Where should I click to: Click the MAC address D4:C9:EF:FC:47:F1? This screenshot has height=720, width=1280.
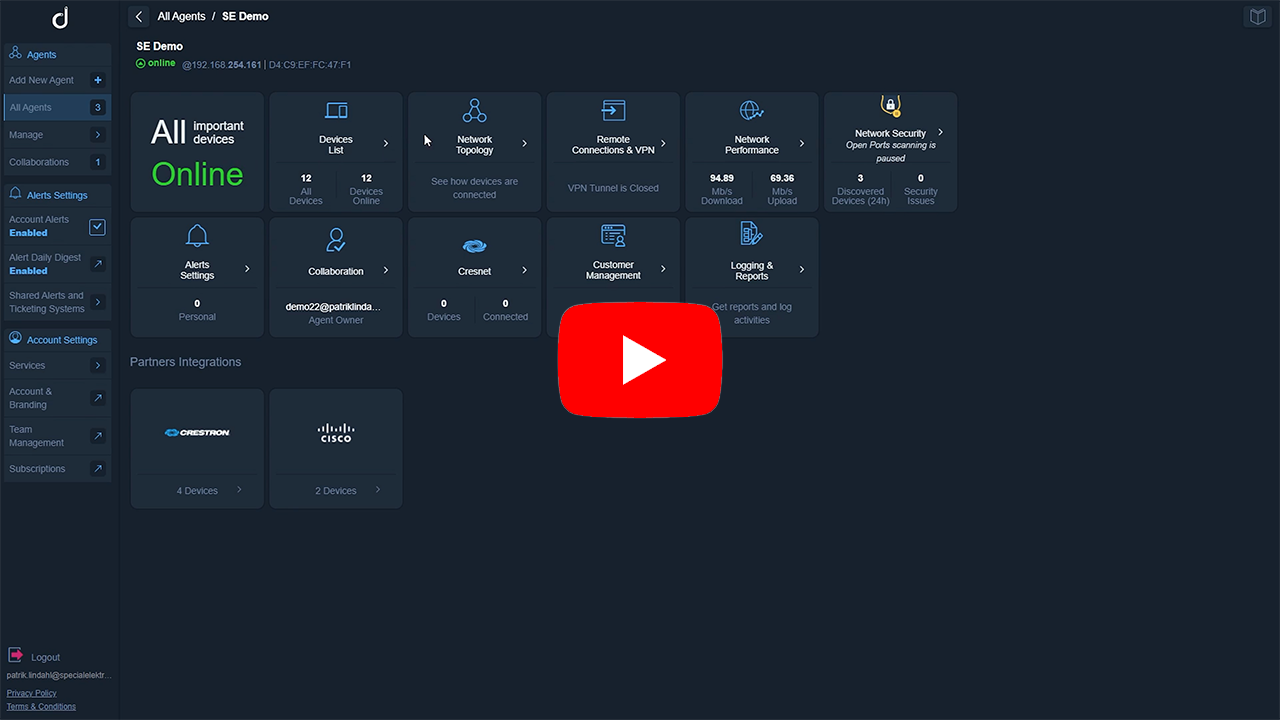point(310,65)
